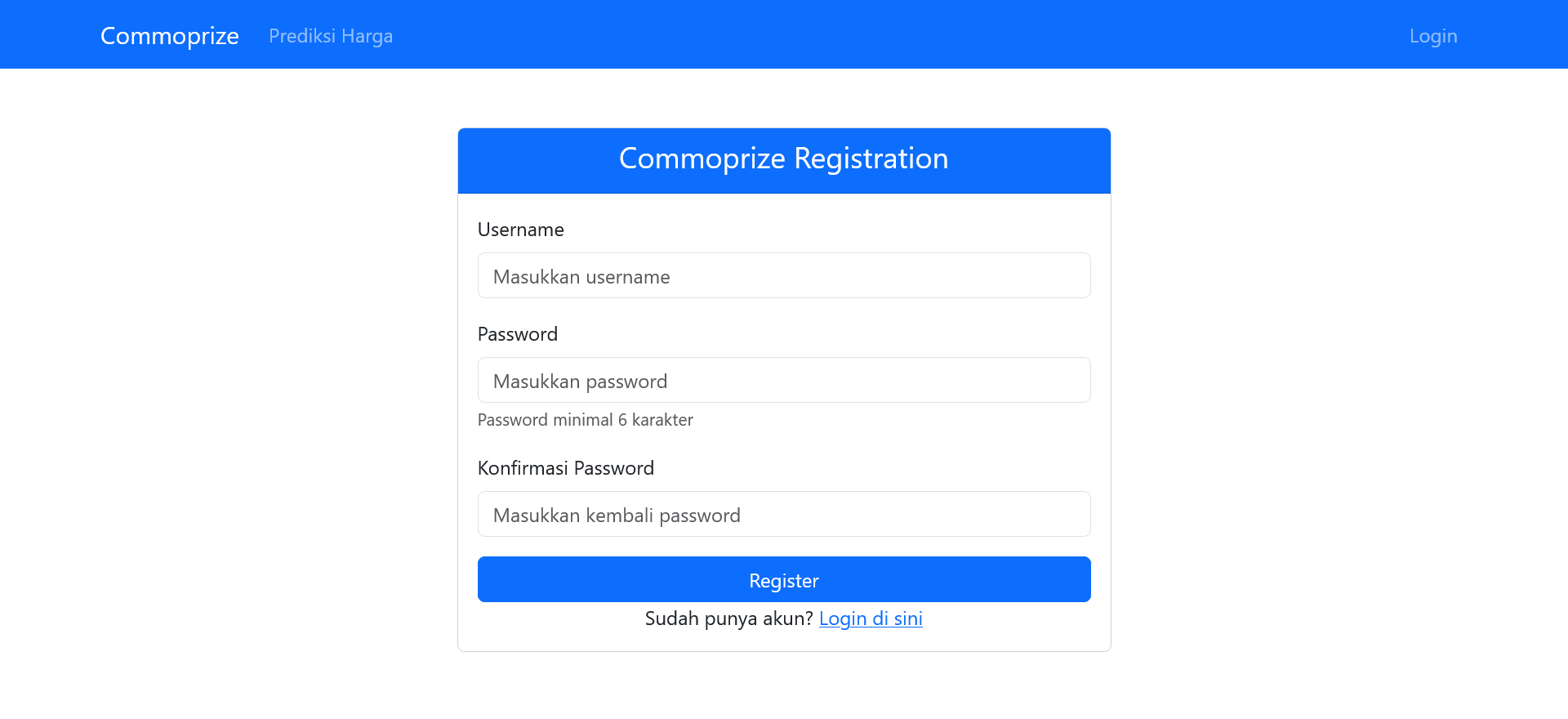The height and width of the screenshot is (719, 1568).
Task: Focus the Username input field
Action: click(783, 276)
